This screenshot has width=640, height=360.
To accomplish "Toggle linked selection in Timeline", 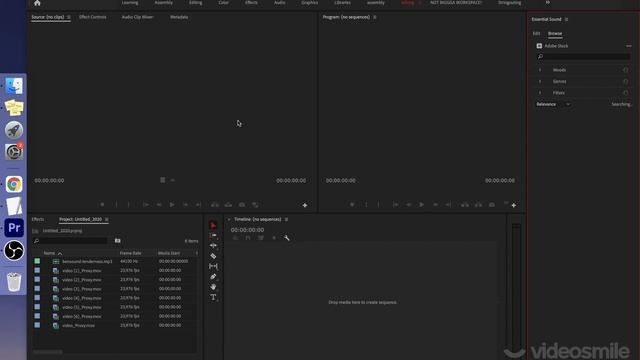I will [261, 238].
